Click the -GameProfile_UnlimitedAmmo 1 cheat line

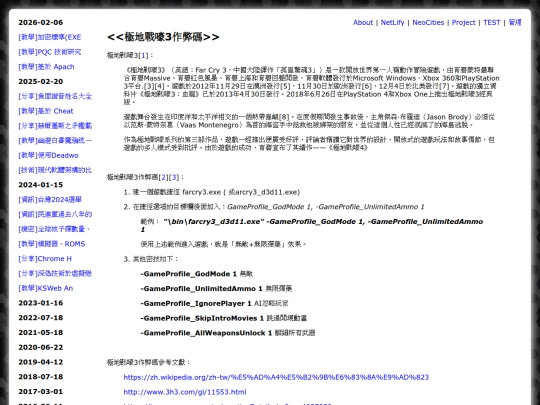(216, 289)
